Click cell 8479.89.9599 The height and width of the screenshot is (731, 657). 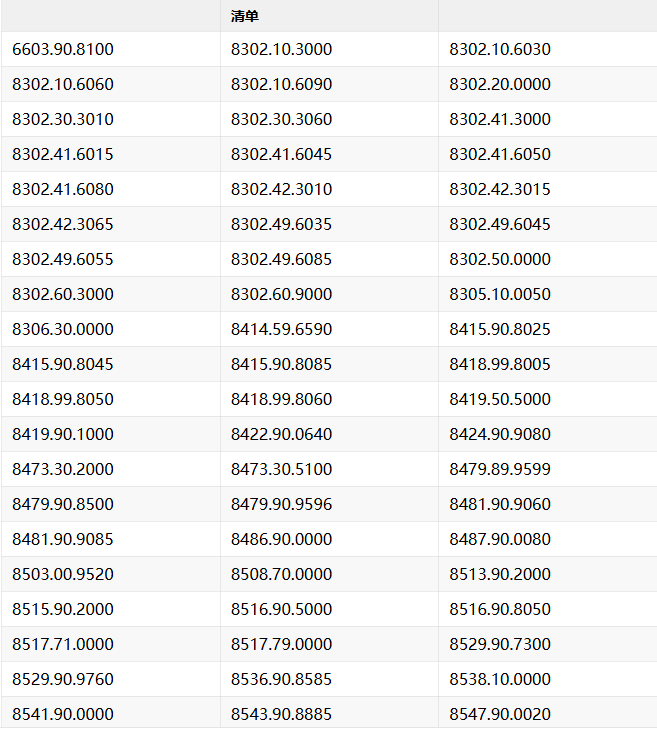[x=500, y=469]
